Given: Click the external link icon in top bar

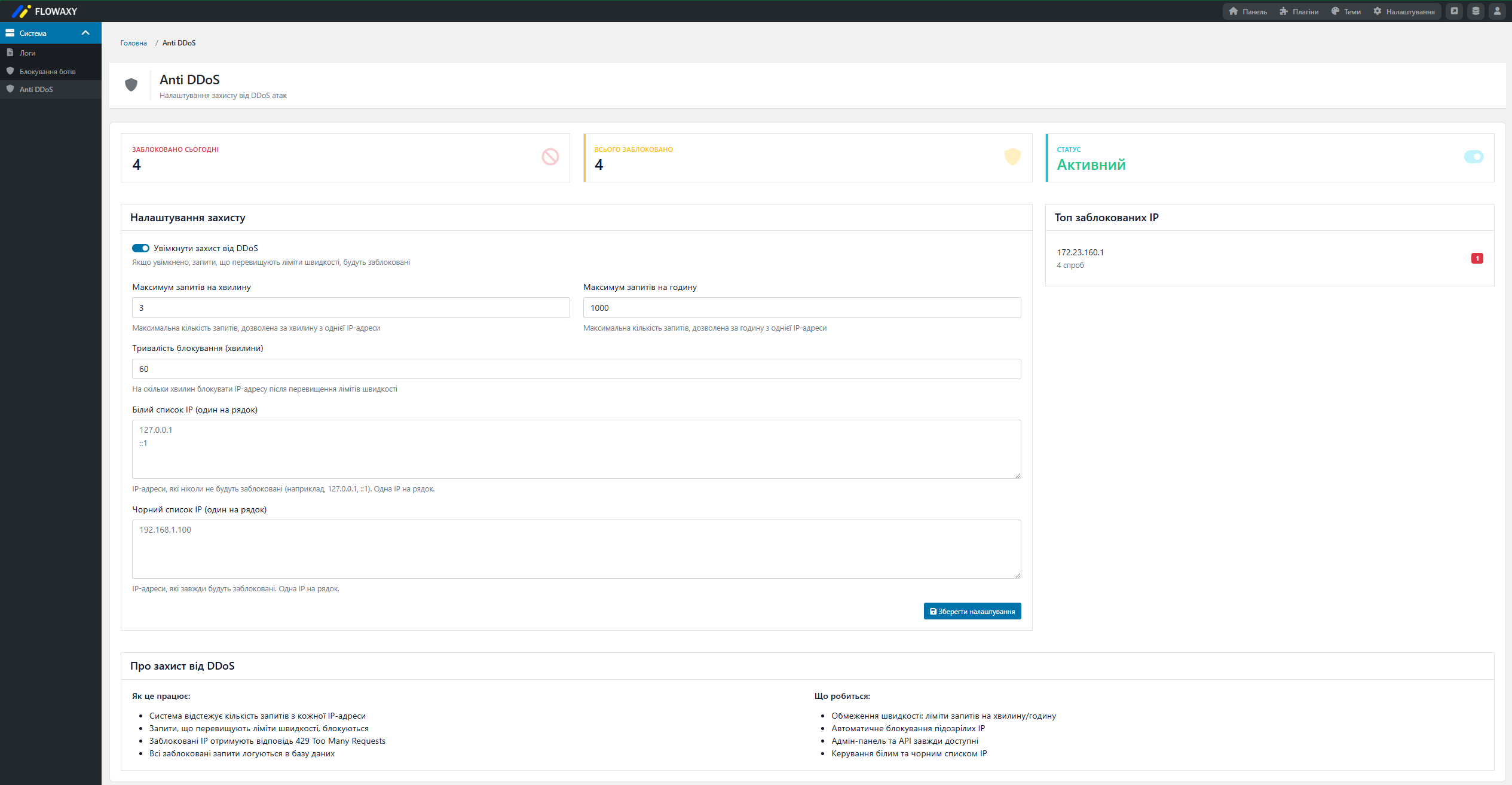Looking at the screenshot, I should (1454, 11).
